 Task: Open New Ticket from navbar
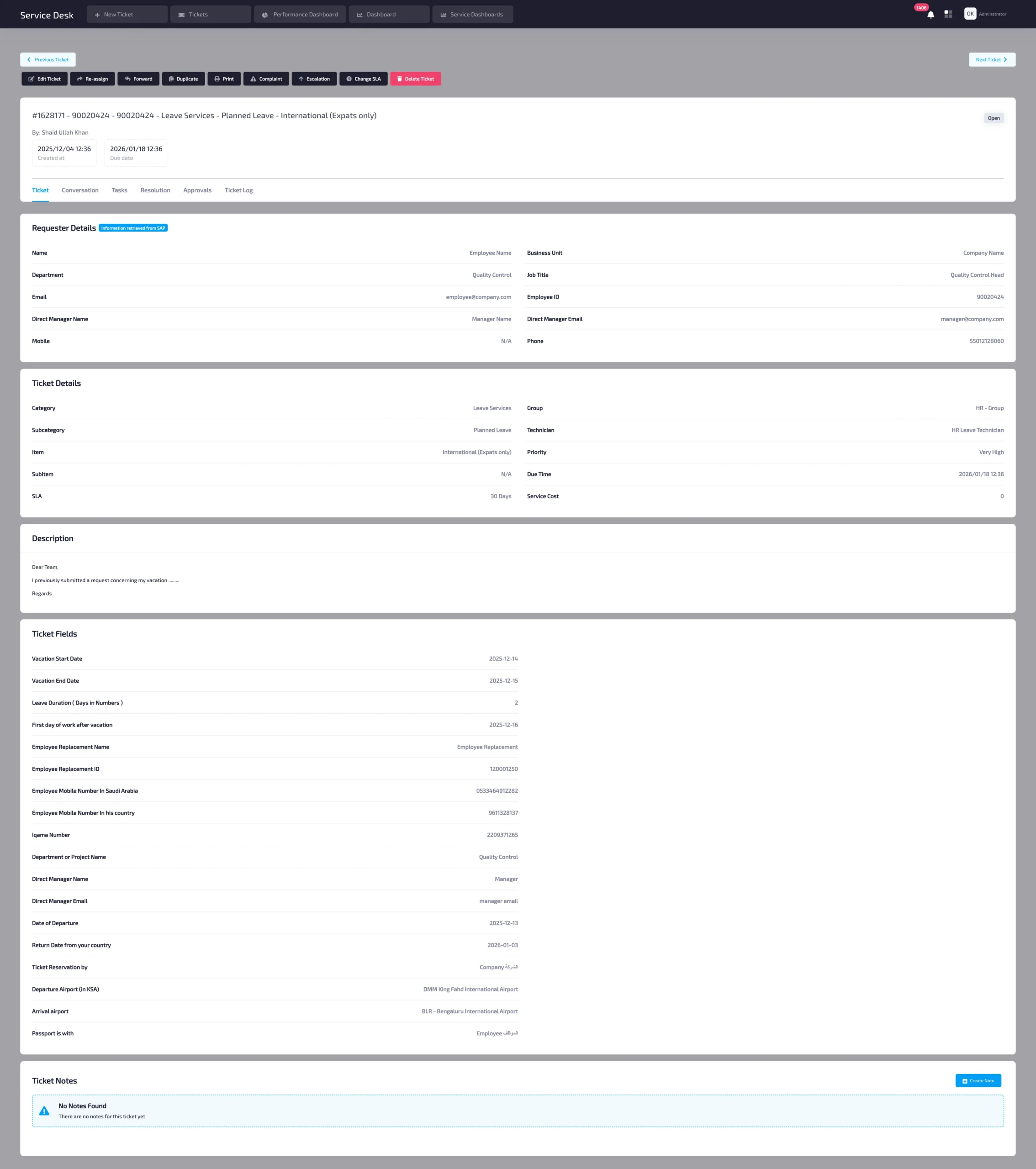click(x=127, y=15)
